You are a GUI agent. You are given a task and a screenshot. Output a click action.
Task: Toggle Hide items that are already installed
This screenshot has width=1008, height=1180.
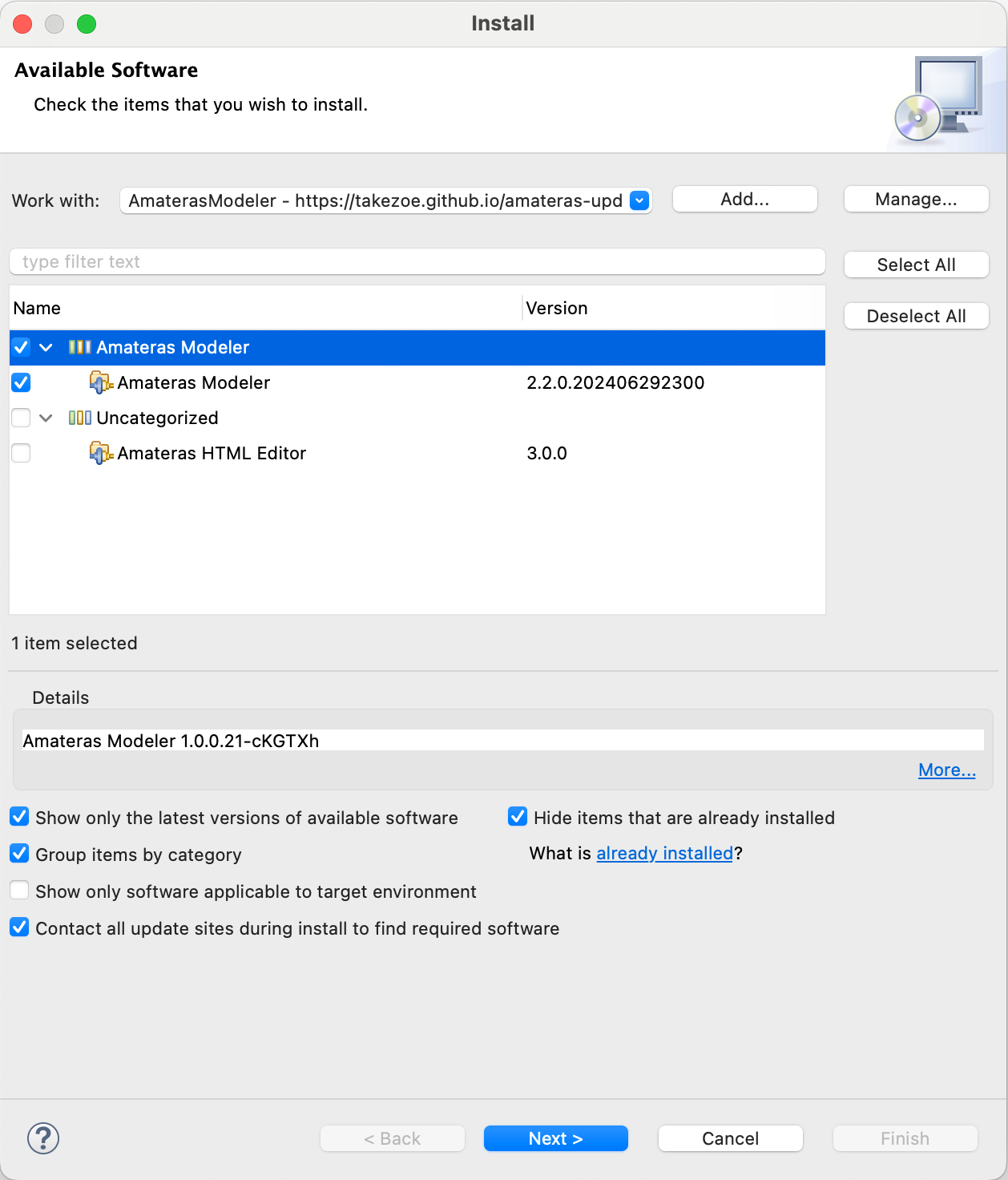[x=518, y=817]
